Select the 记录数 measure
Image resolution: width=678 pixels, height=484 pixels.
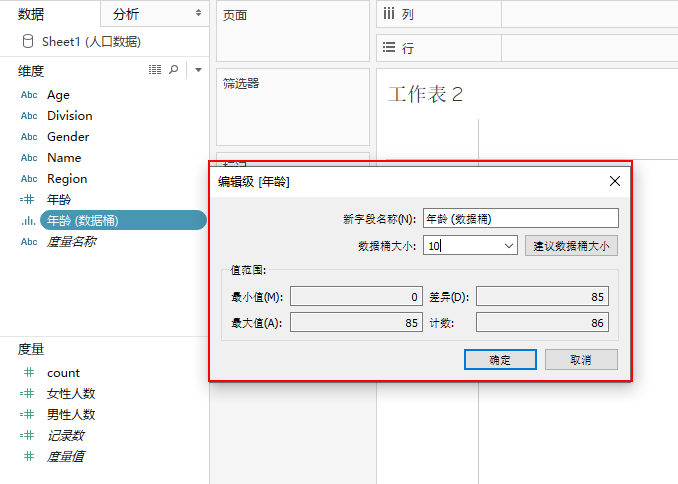65,435
